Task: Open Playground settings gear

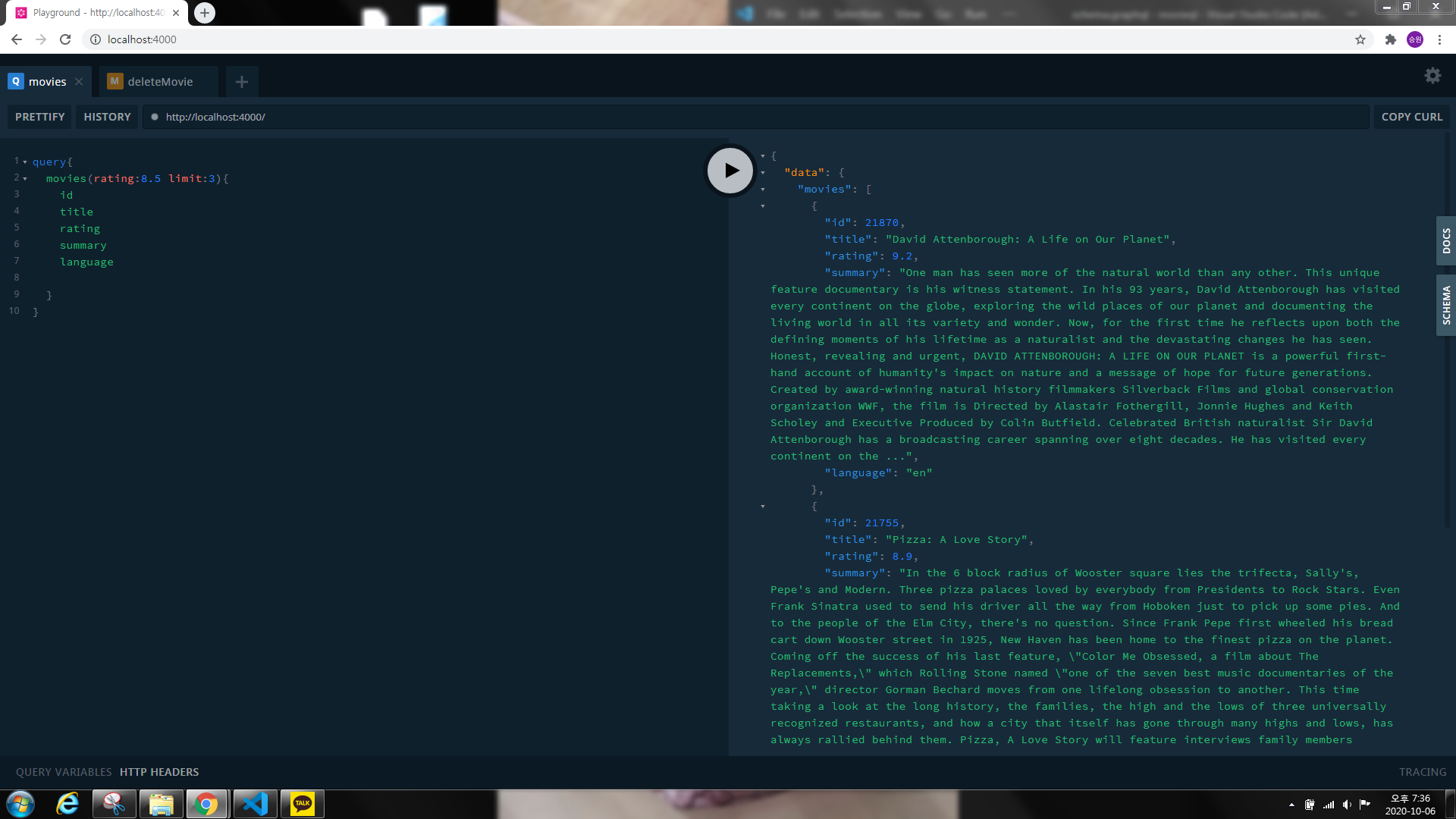Action: coord(1432,76)
